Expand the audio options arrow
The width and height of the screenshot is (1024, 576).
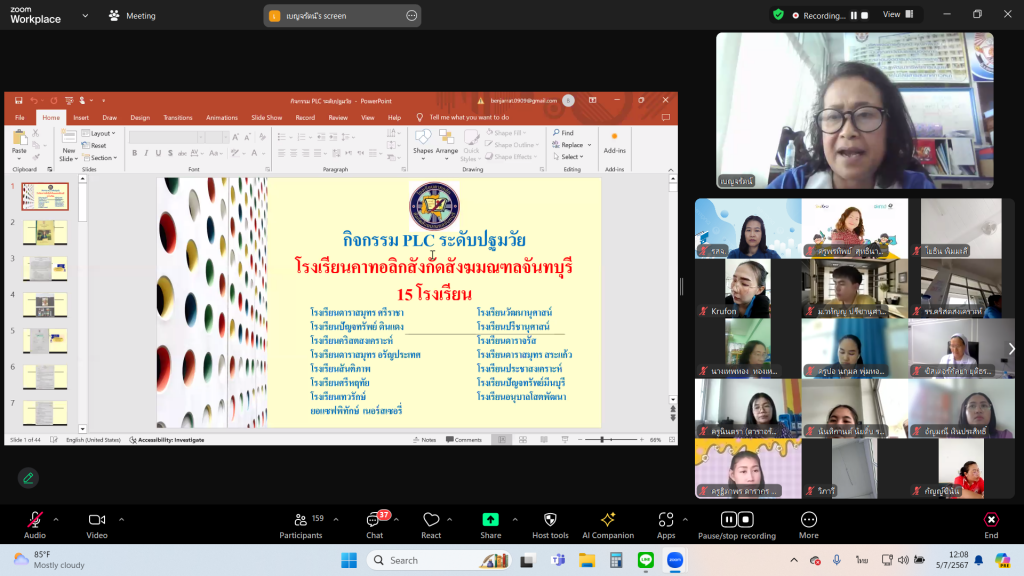point(56,519)
